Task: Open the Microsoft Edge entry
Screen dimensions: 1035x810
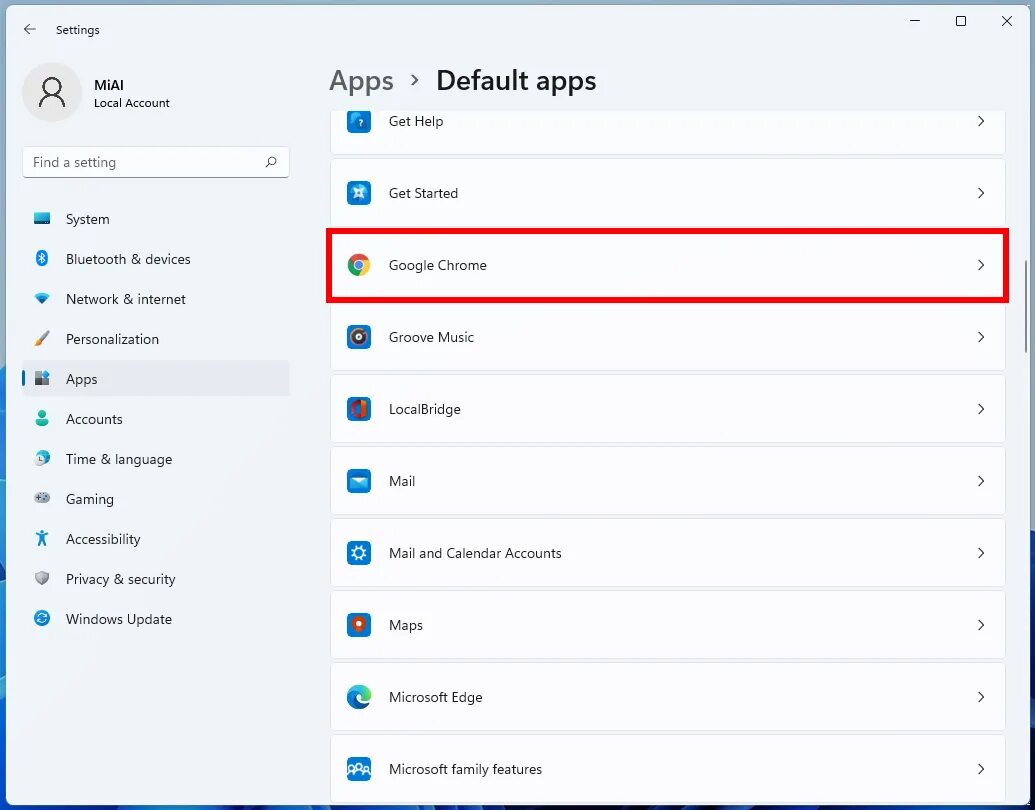Action: coord(667,697)
